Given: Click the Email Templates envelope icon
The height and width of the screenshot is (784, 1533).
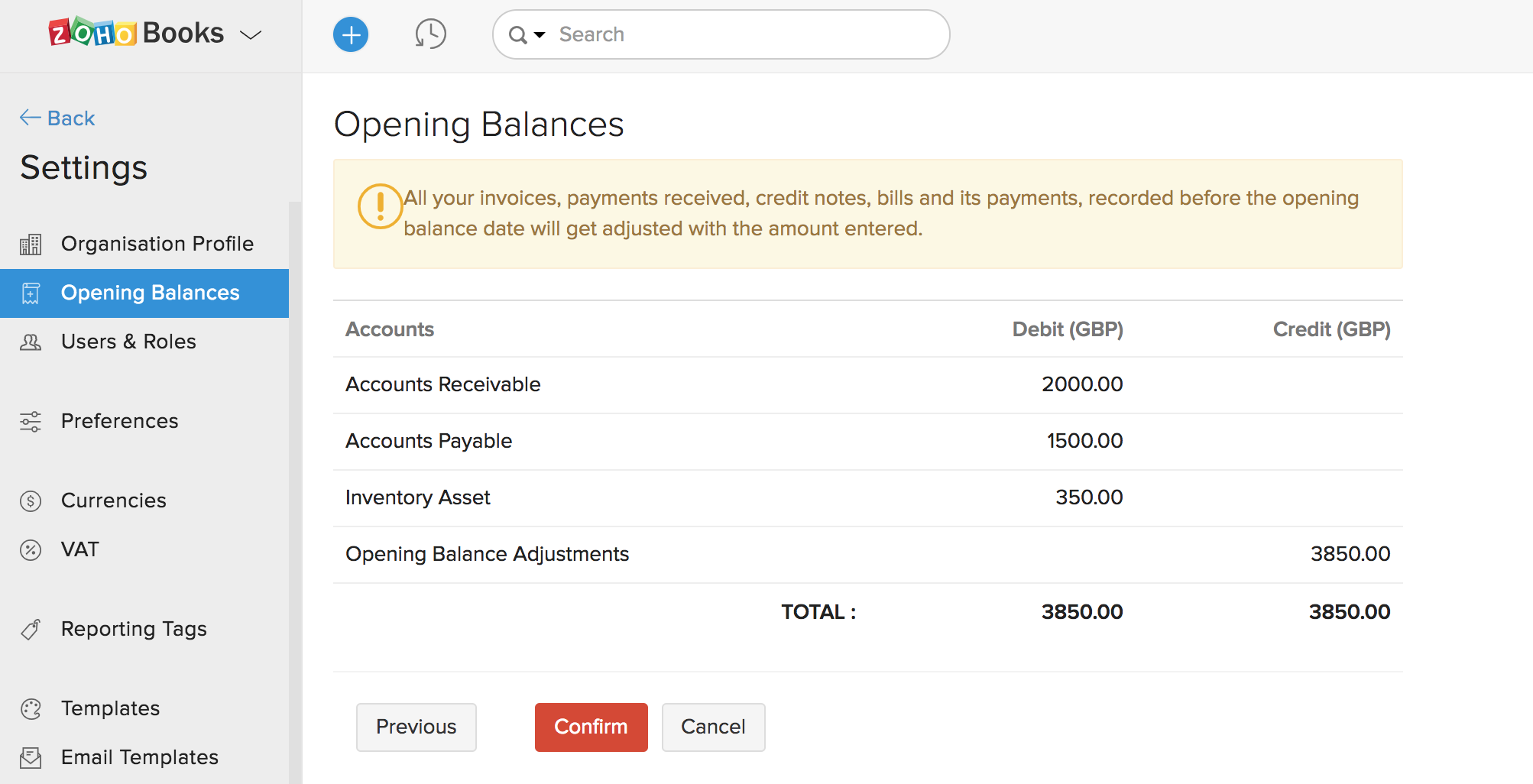Looking at the screenshot, I should [31, 758].
